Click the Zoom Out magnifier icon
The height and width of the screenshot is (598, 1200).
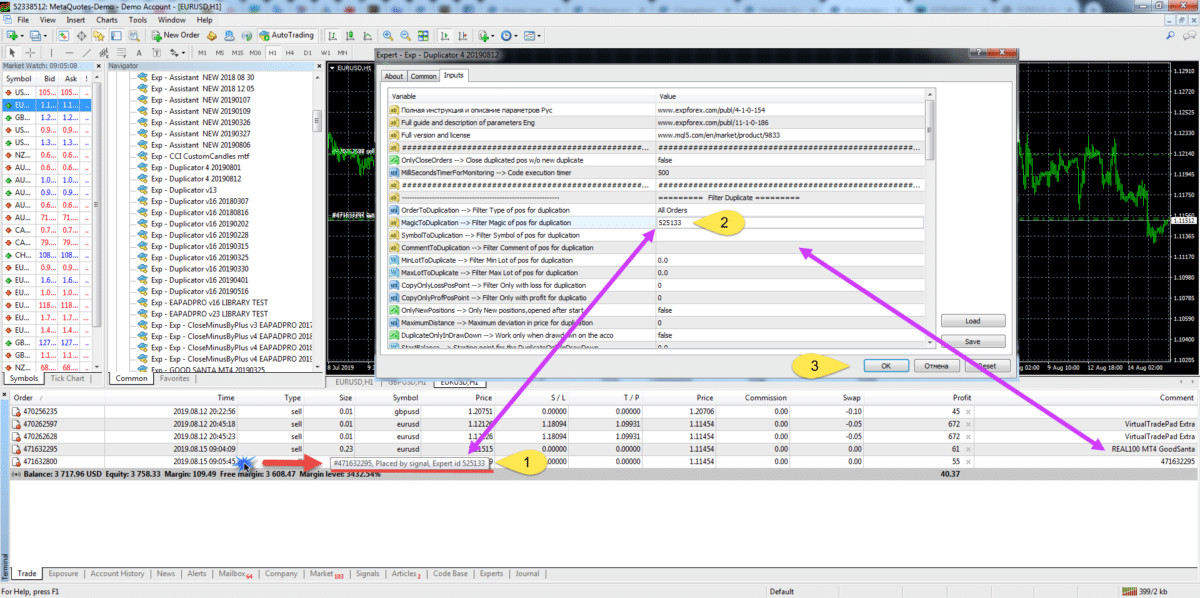(406, 35)
